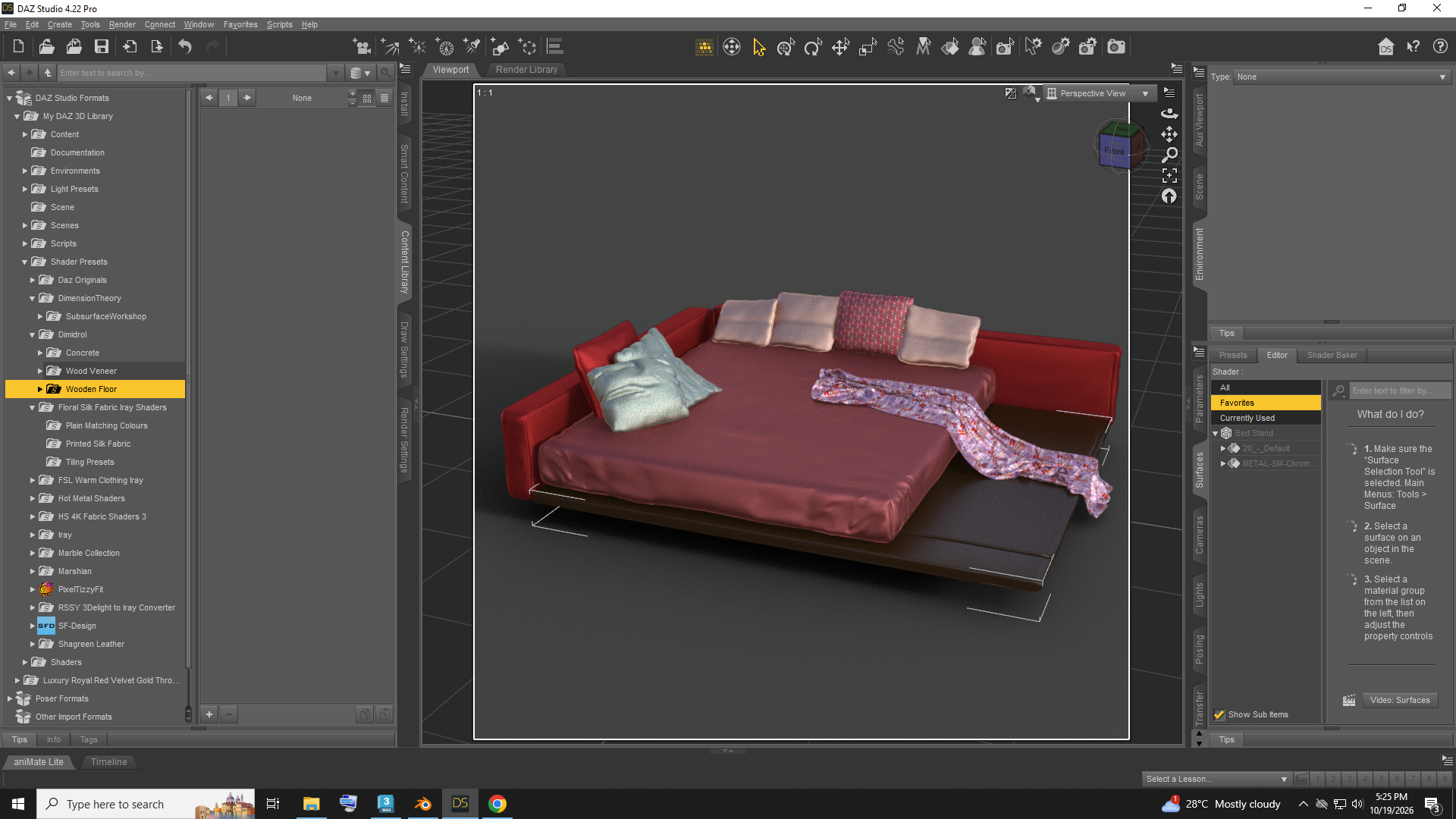Switch to the Timeline tab
1456x819 pixels.
click(x=108, y=761)
